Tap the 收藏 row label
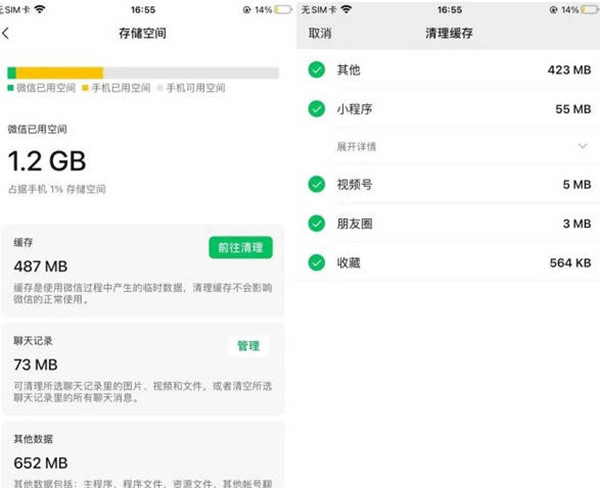The width and height of the screenshot is (600, 488). [349, 263]
